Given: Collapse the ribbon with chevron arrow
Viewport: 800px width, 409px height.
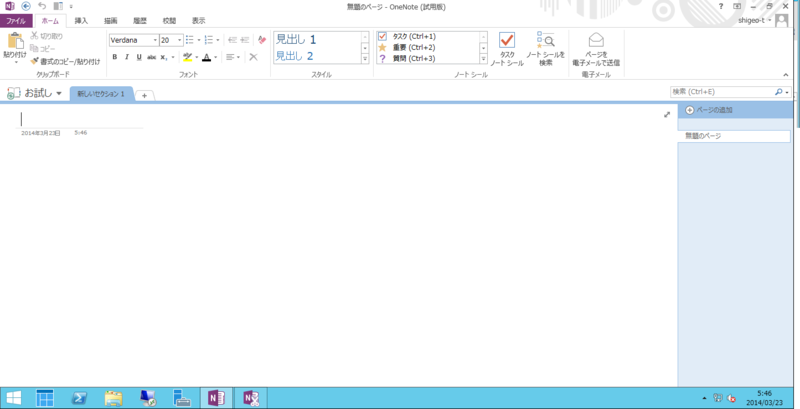Looking at the screenshot, I should [786, 75].
